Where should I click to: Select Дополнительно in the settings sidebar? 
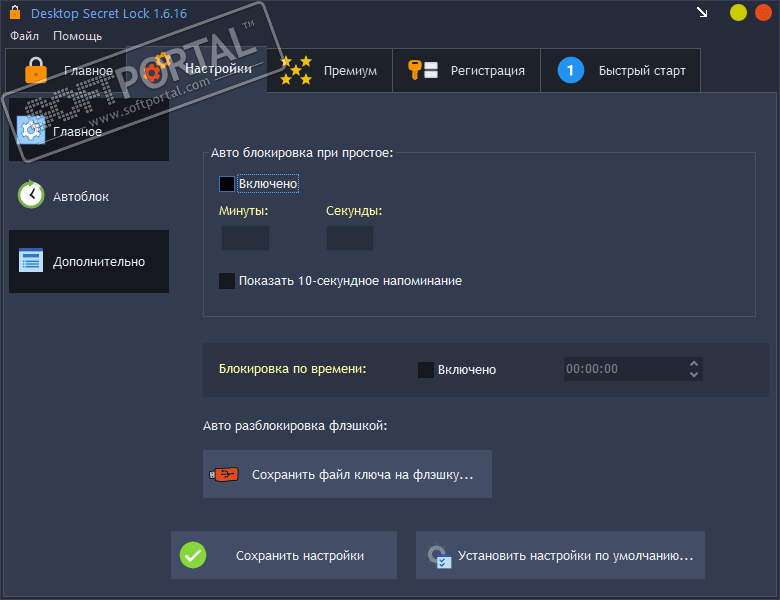coord(89,261)
